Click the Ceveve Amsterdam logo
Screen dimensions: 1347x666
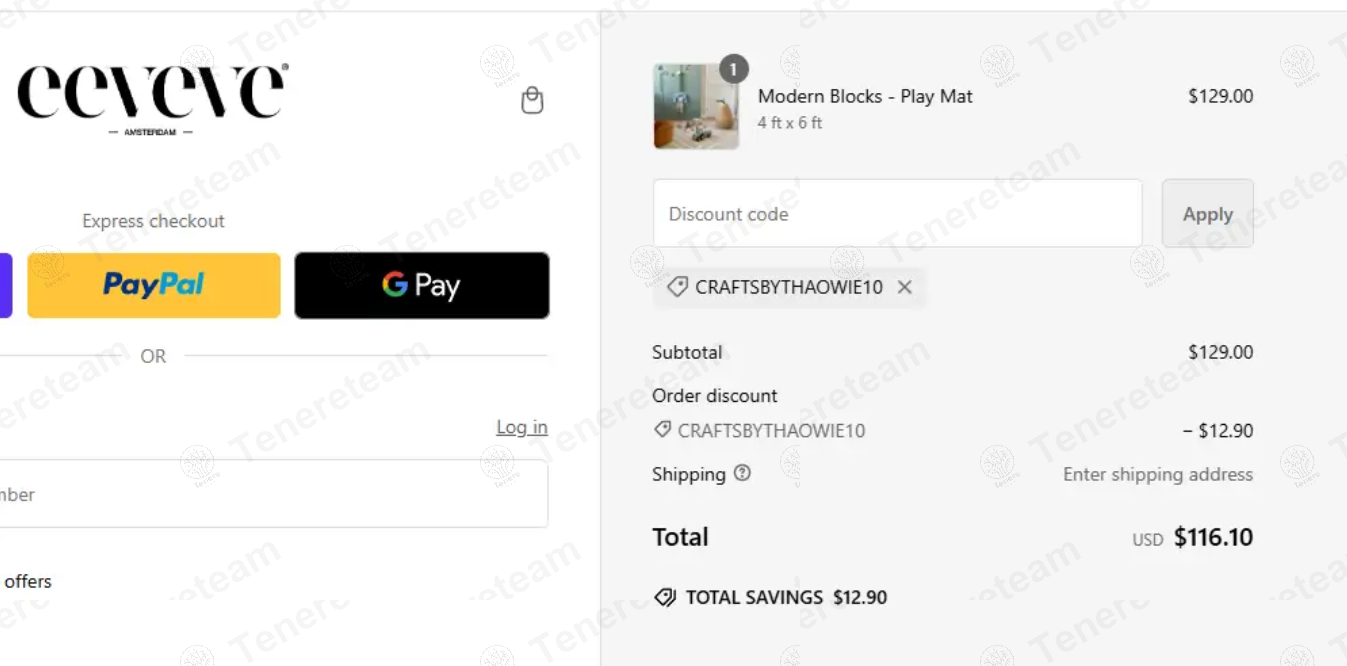(153, 98)
